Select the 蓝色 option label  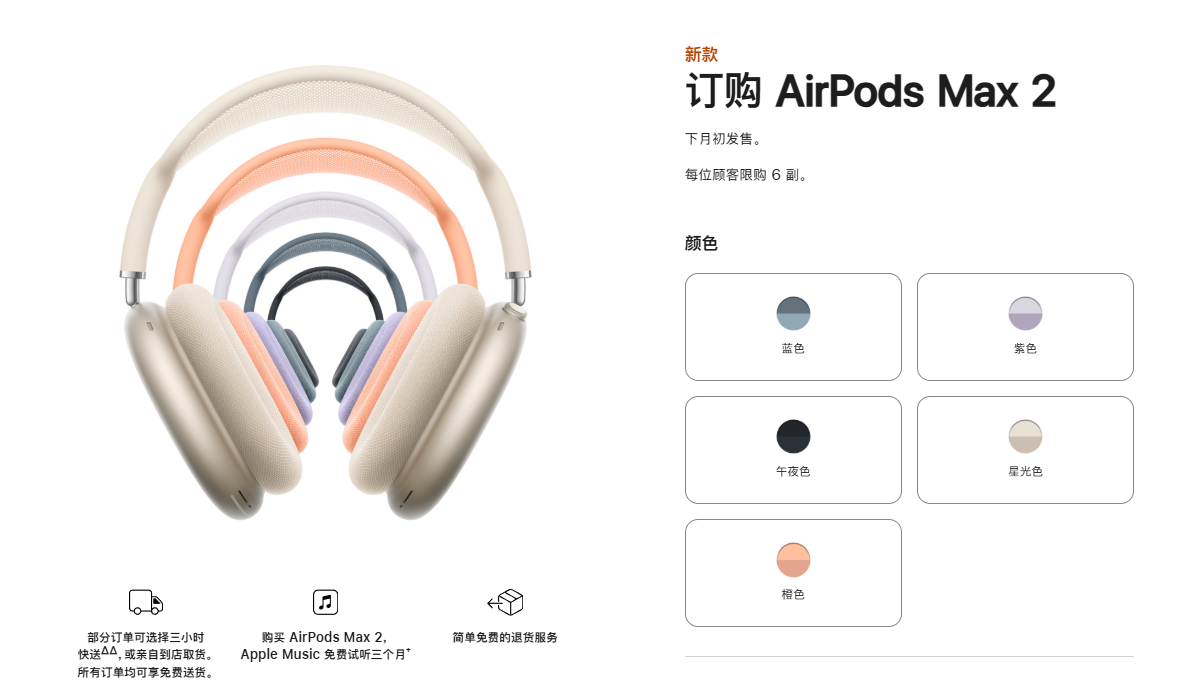(x=793, y=349)
